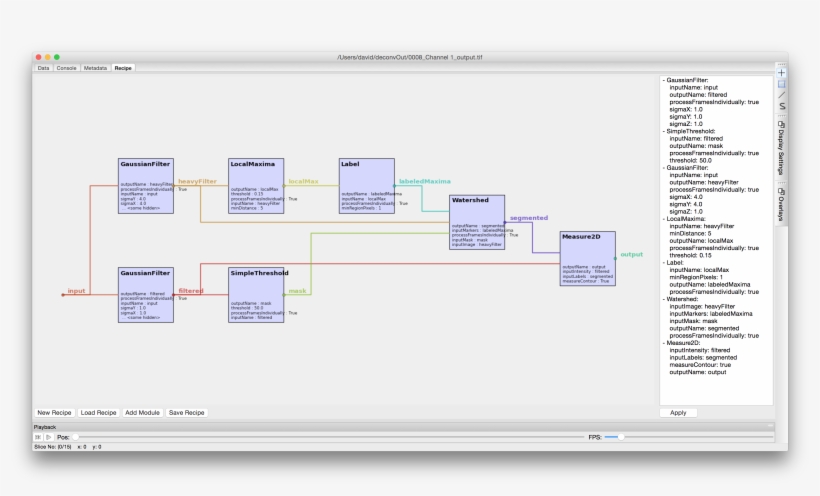Click the Measure2D module node
820x496 pixels.
pos(587,258)
